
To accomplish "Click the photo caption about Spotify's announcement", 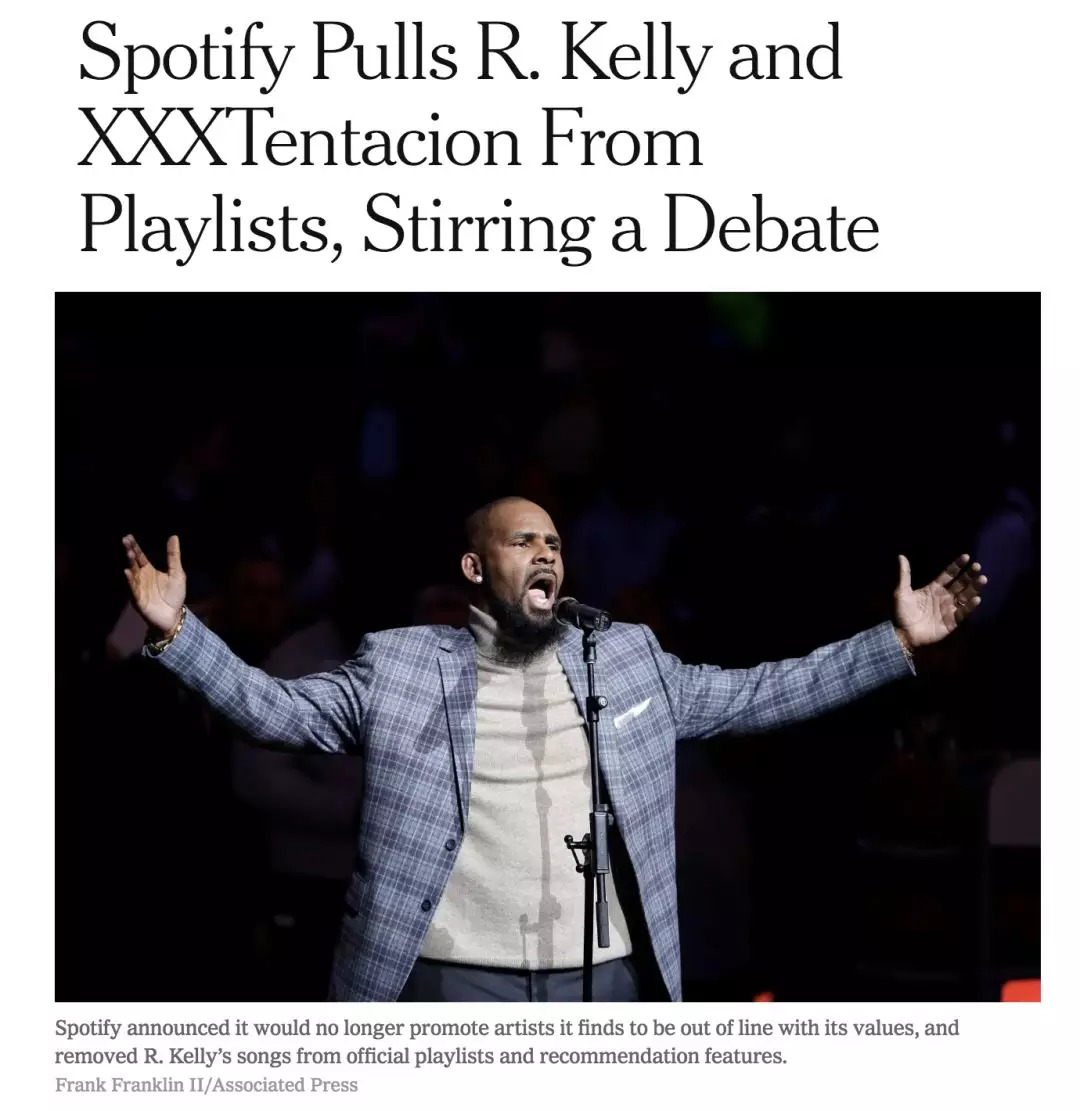I will [506, 1041].
